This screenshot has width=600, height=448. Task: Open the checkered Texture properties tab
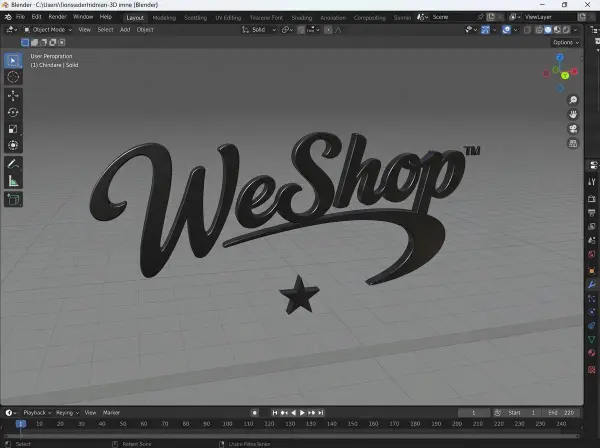tap(592, 369)
